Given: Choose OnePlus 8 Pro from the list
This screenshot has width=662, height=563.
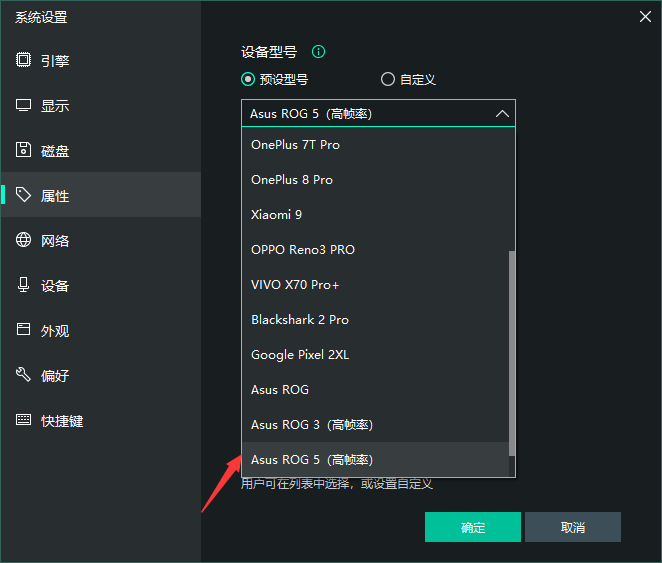Looking at the screenshot, I should tap(292, 180).
